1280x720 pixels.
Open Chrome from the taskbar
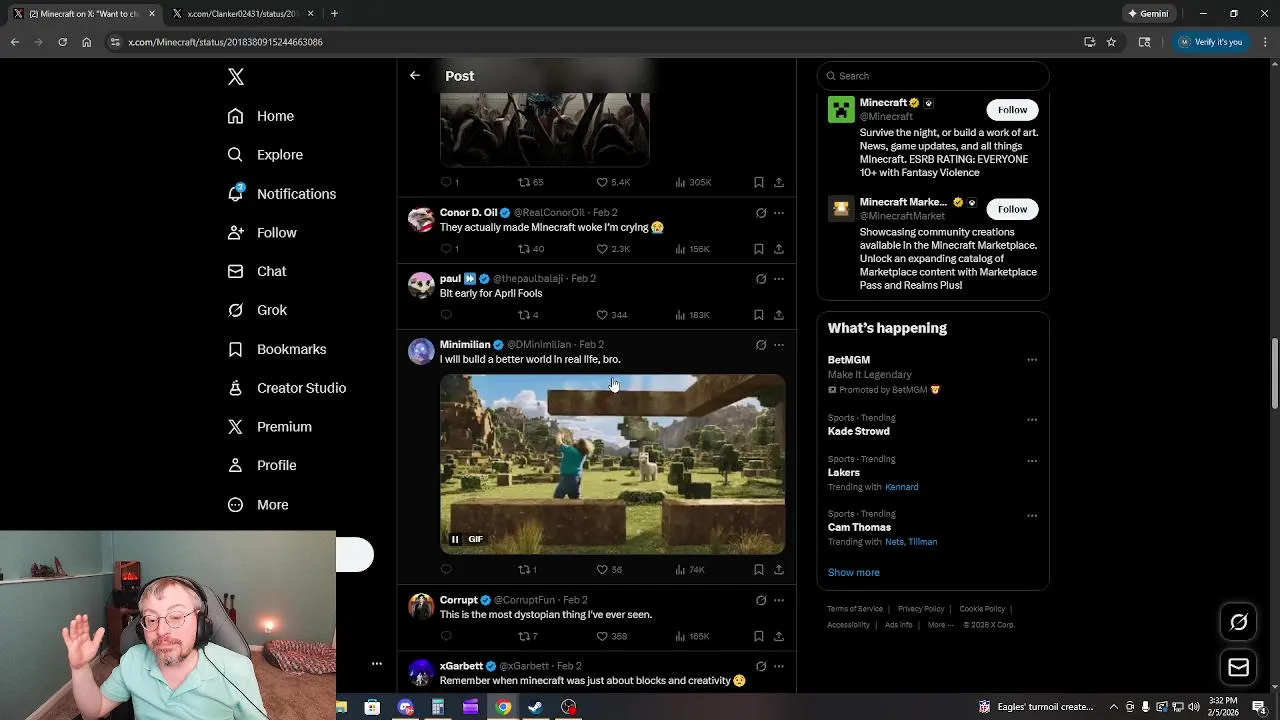(503, 707)
